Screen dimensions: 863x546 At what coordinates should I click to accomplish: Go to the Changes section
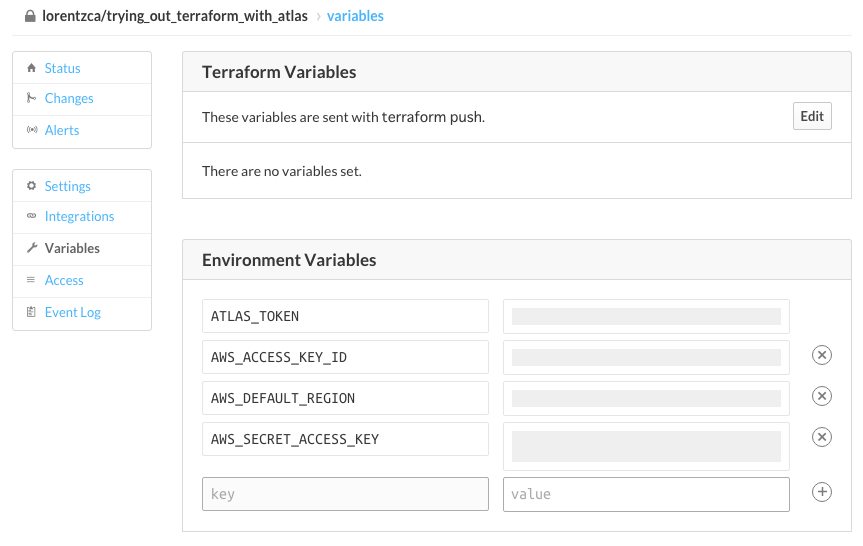pyautogui.click(x=69, y=98)
